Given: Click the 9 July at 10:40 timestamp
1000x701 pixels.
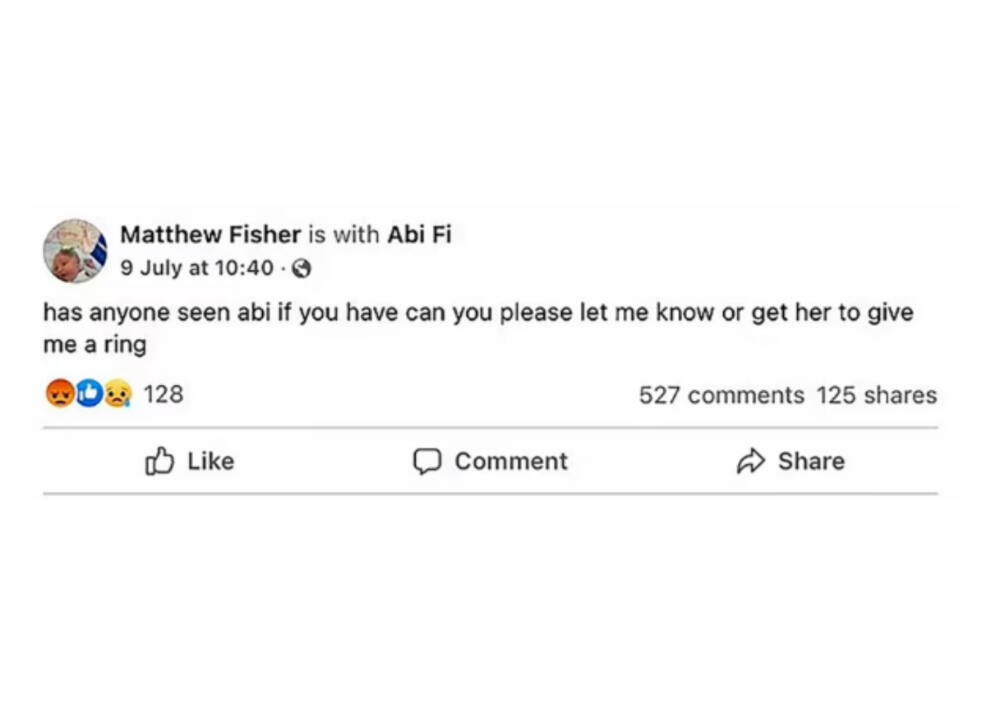Looking at the screenshot, I should pyautogui.click(x=196, y=268).
